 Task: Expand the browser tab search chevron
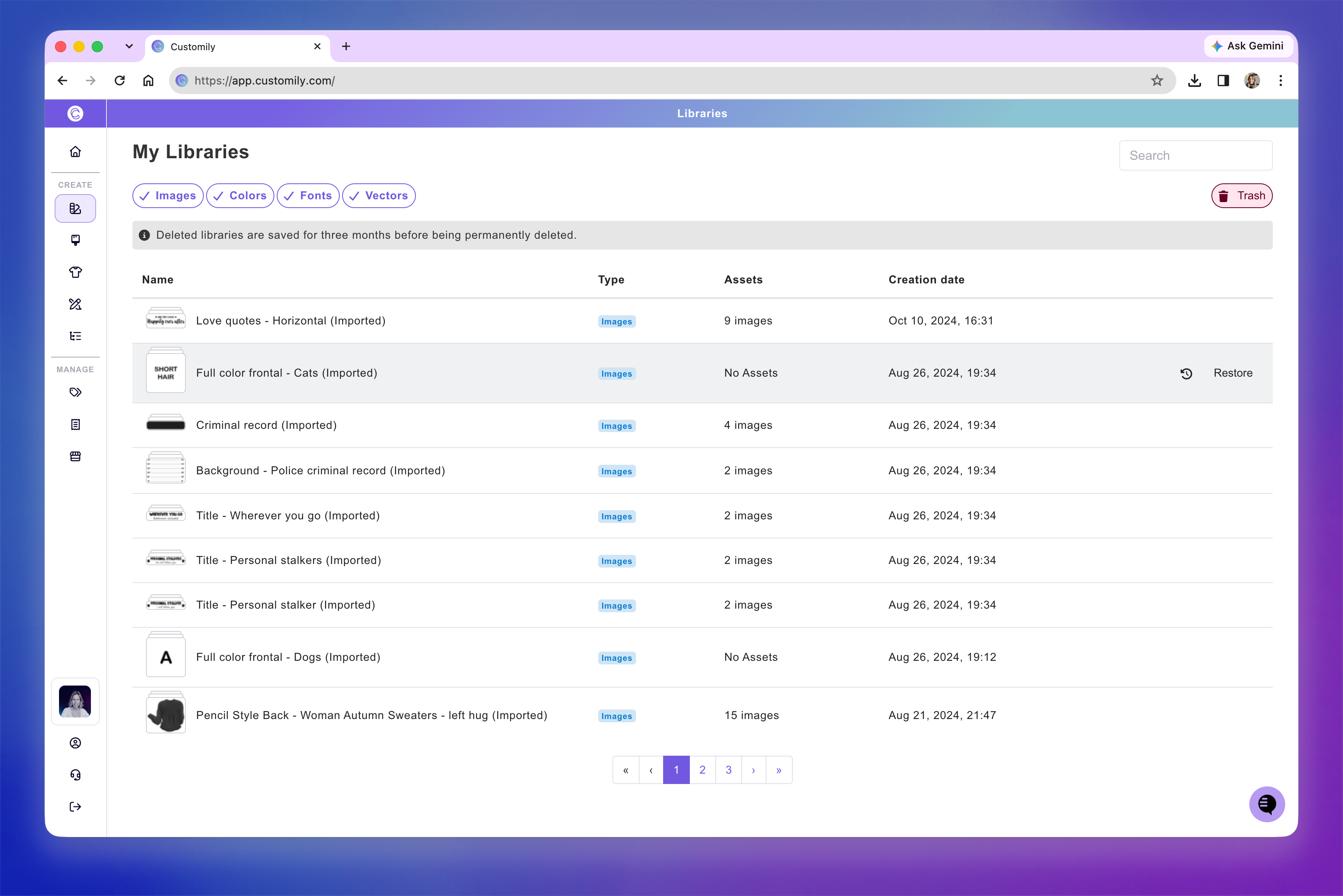(129, 46)
